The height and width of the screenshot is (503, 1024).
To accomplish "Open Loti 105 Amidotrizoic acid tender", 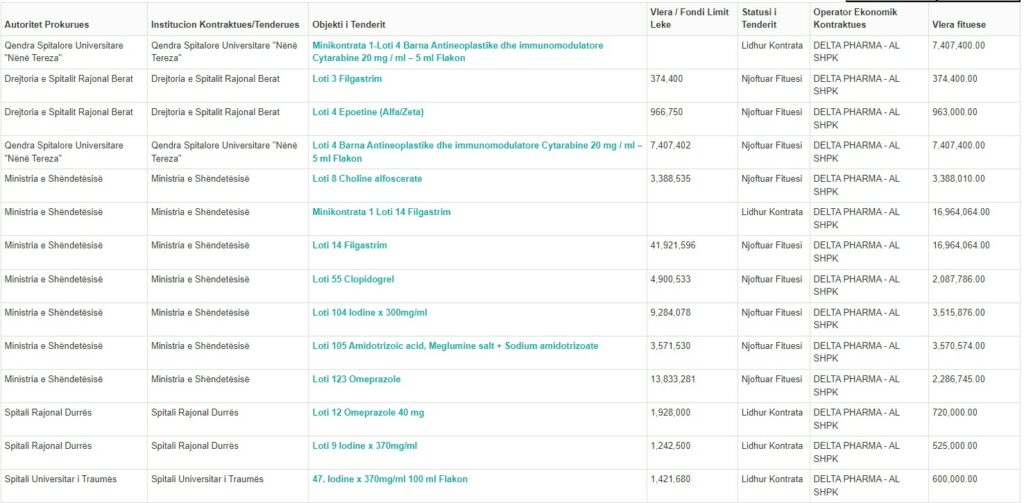I will click(x=455, y=346).
